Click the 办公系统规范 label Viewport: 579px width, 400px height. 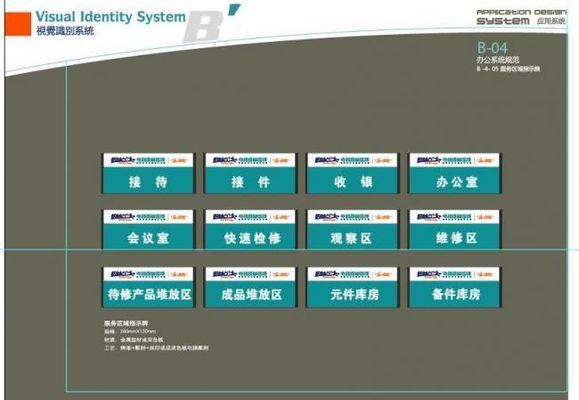(498, 60)
